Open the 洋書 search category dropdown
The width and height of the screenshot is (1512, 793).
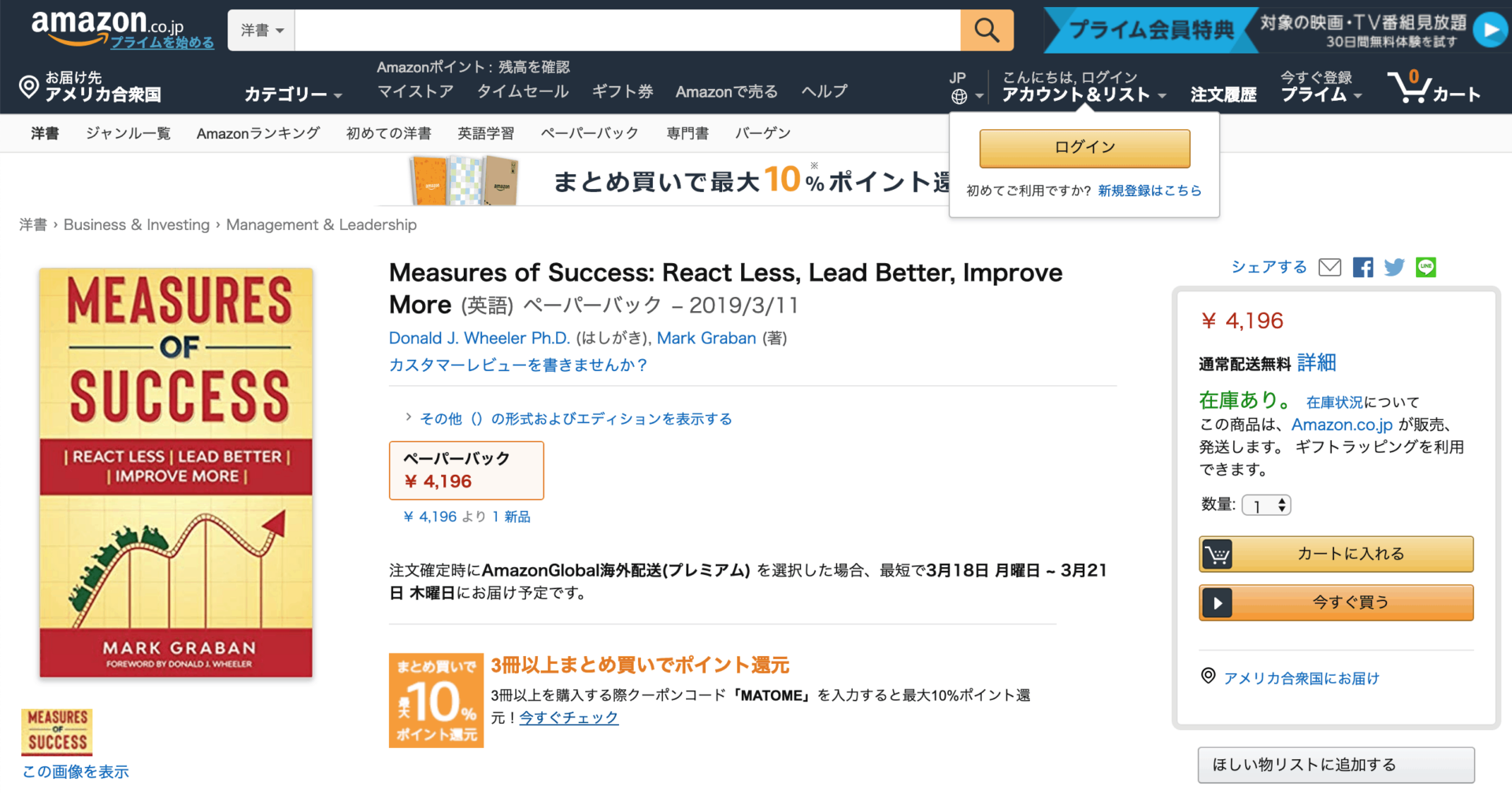[x=261, y=31]
